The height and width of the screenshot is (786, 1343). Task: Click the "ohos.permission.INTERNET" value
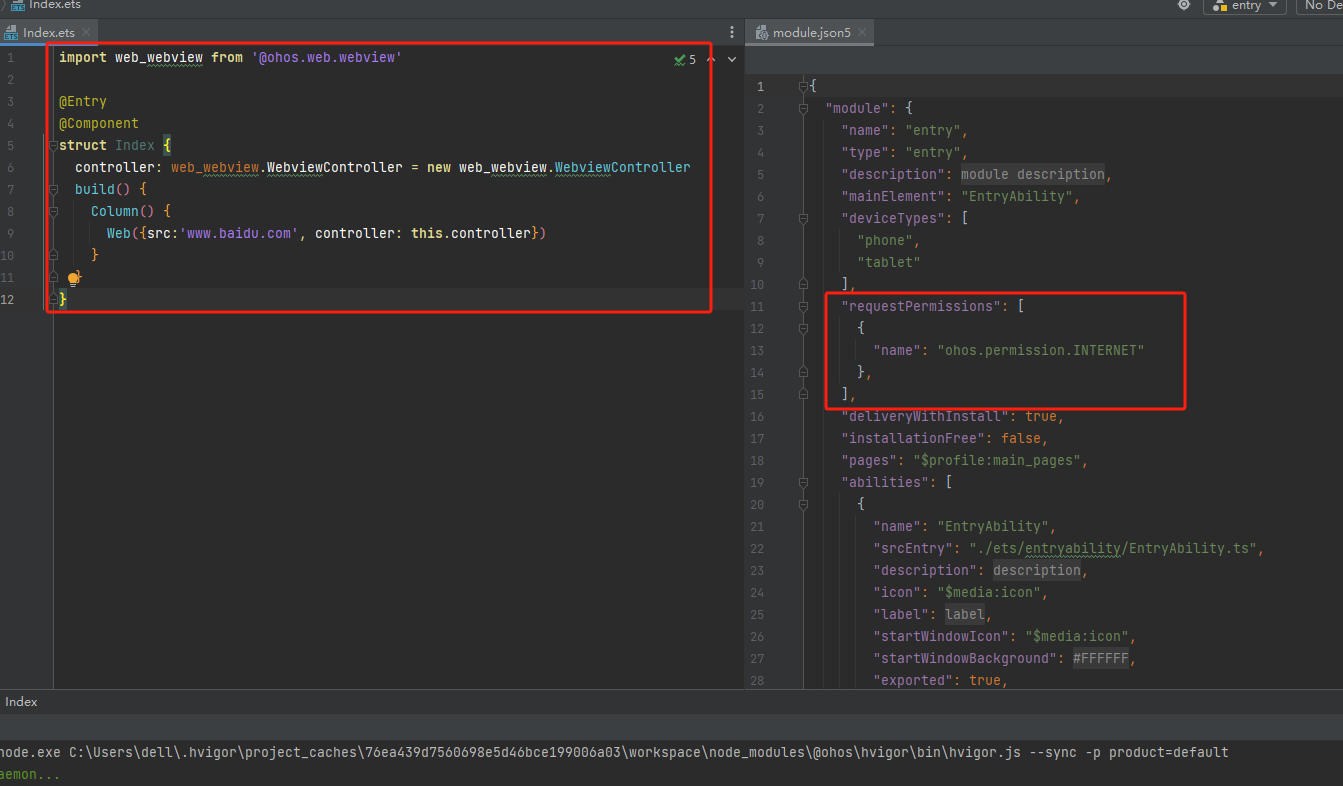(x=1040, y=351)
